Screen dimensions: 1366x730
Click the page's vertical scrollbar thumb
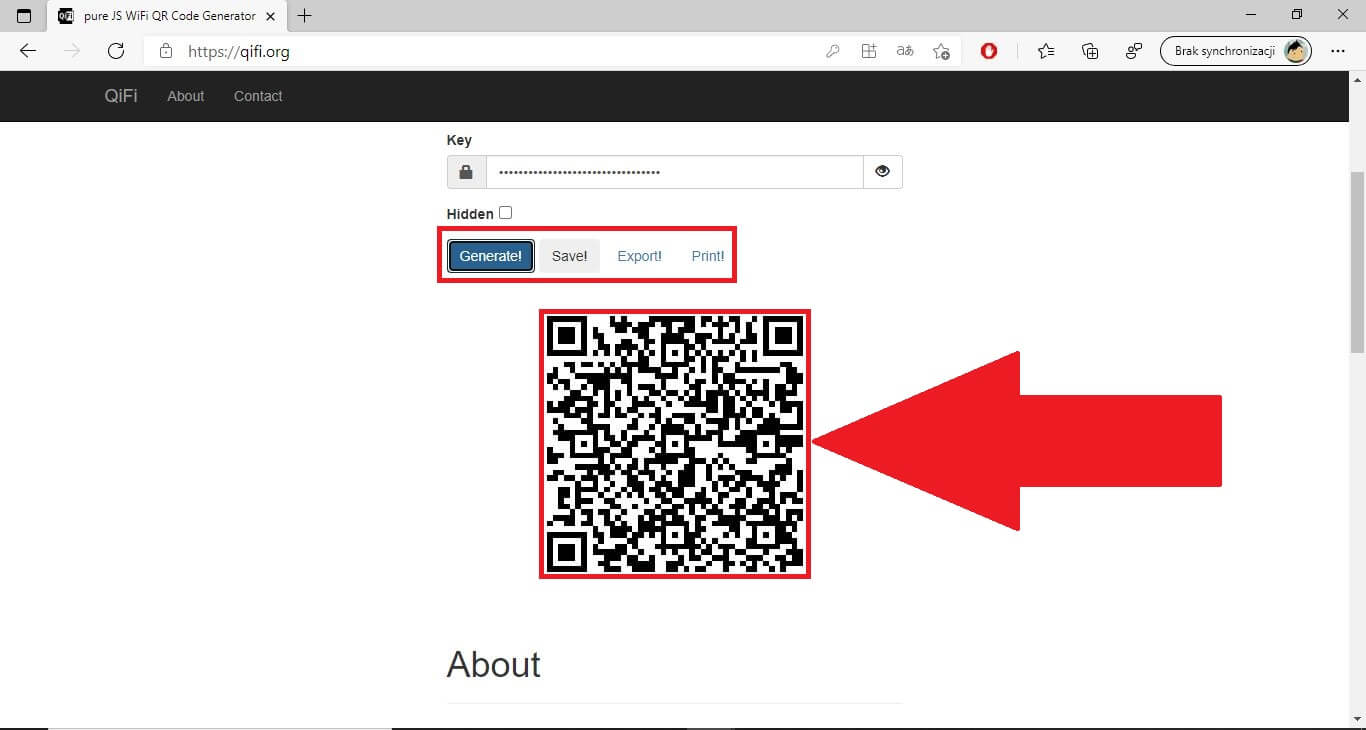click(x=1357, y=262)
